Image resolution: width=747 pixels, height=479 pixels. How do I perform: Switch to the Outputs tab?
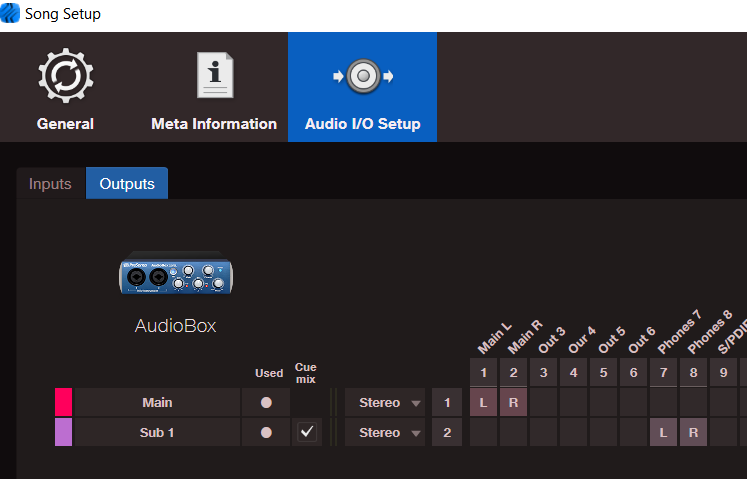click(127, 184)
